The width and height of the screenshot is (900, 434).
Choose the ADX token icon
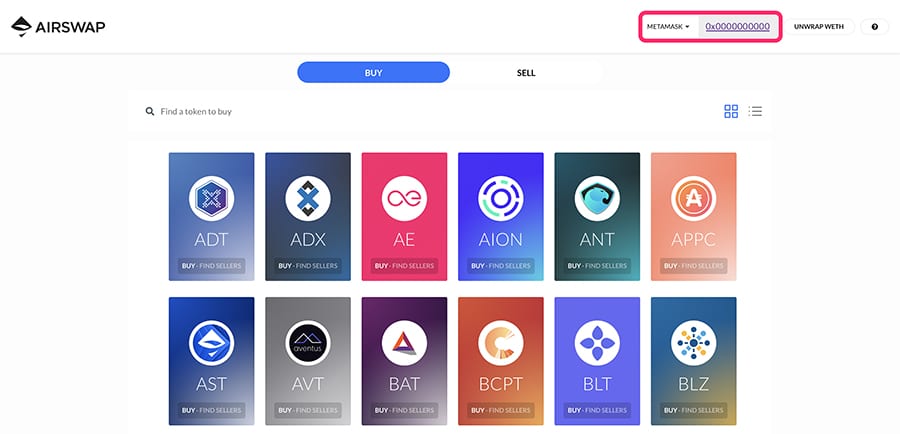(307, 198)
